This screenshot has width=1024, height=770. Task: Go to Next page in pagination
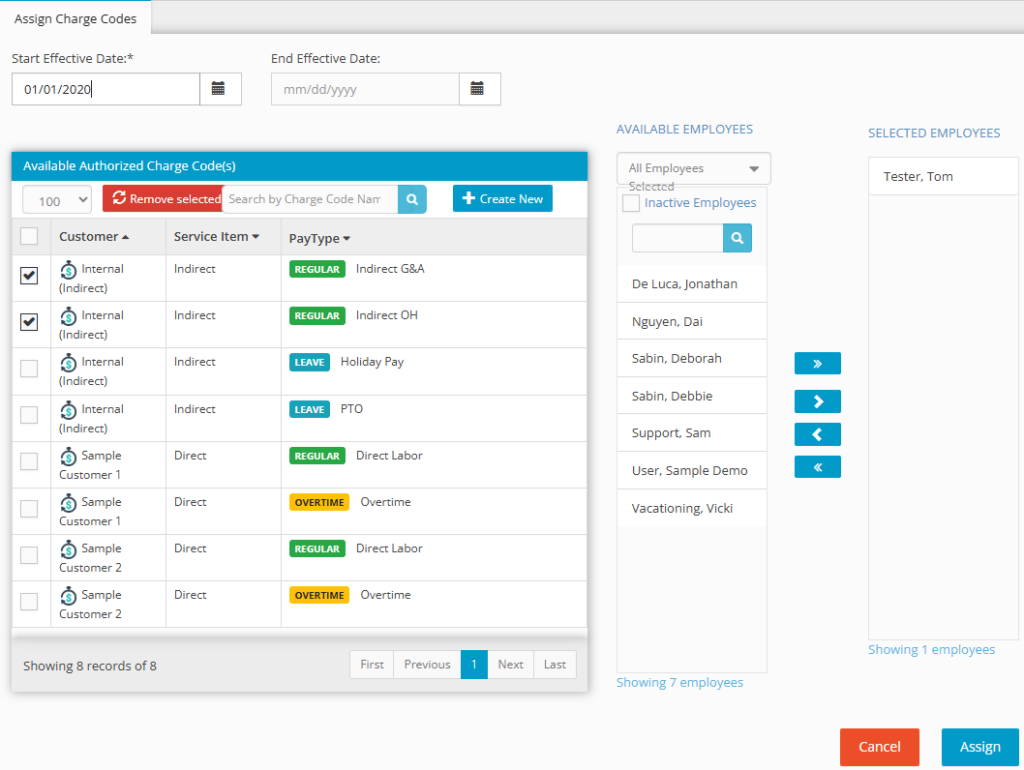pos(510,664)
